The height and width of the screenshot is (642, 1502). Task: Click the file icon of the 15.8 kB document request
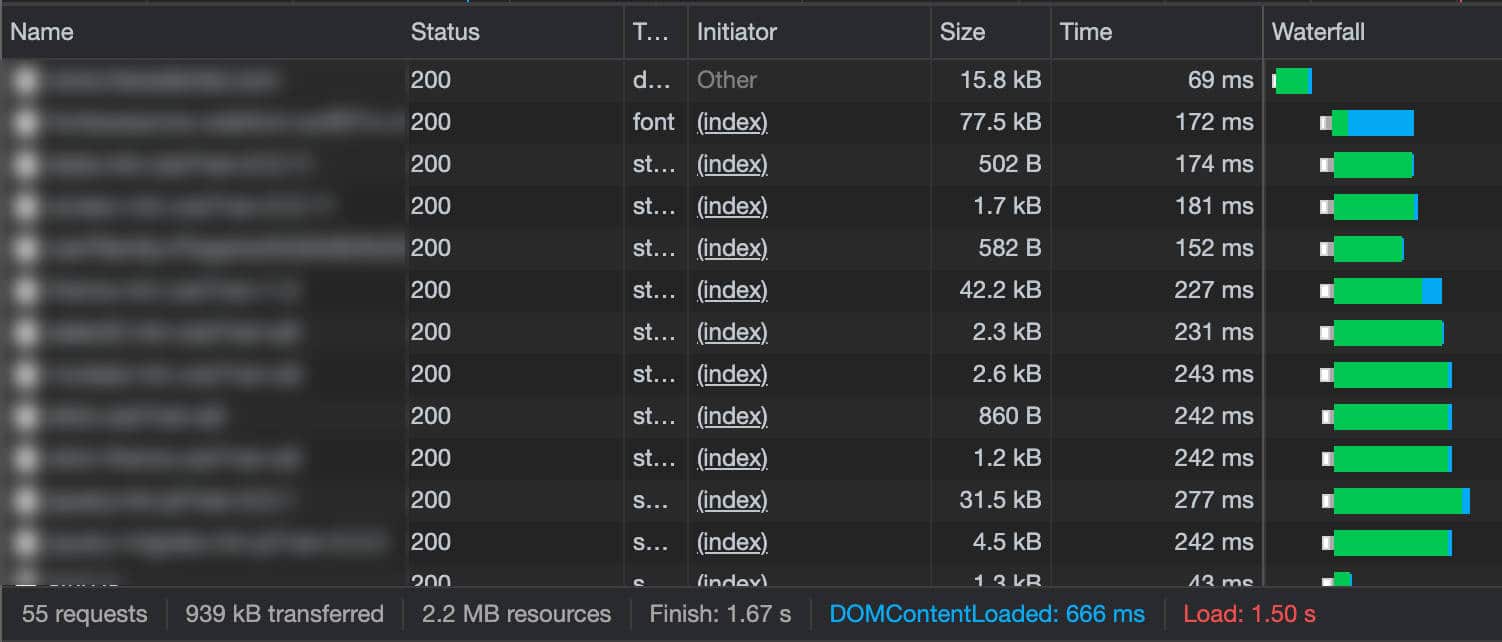click(x=27, y=81)
